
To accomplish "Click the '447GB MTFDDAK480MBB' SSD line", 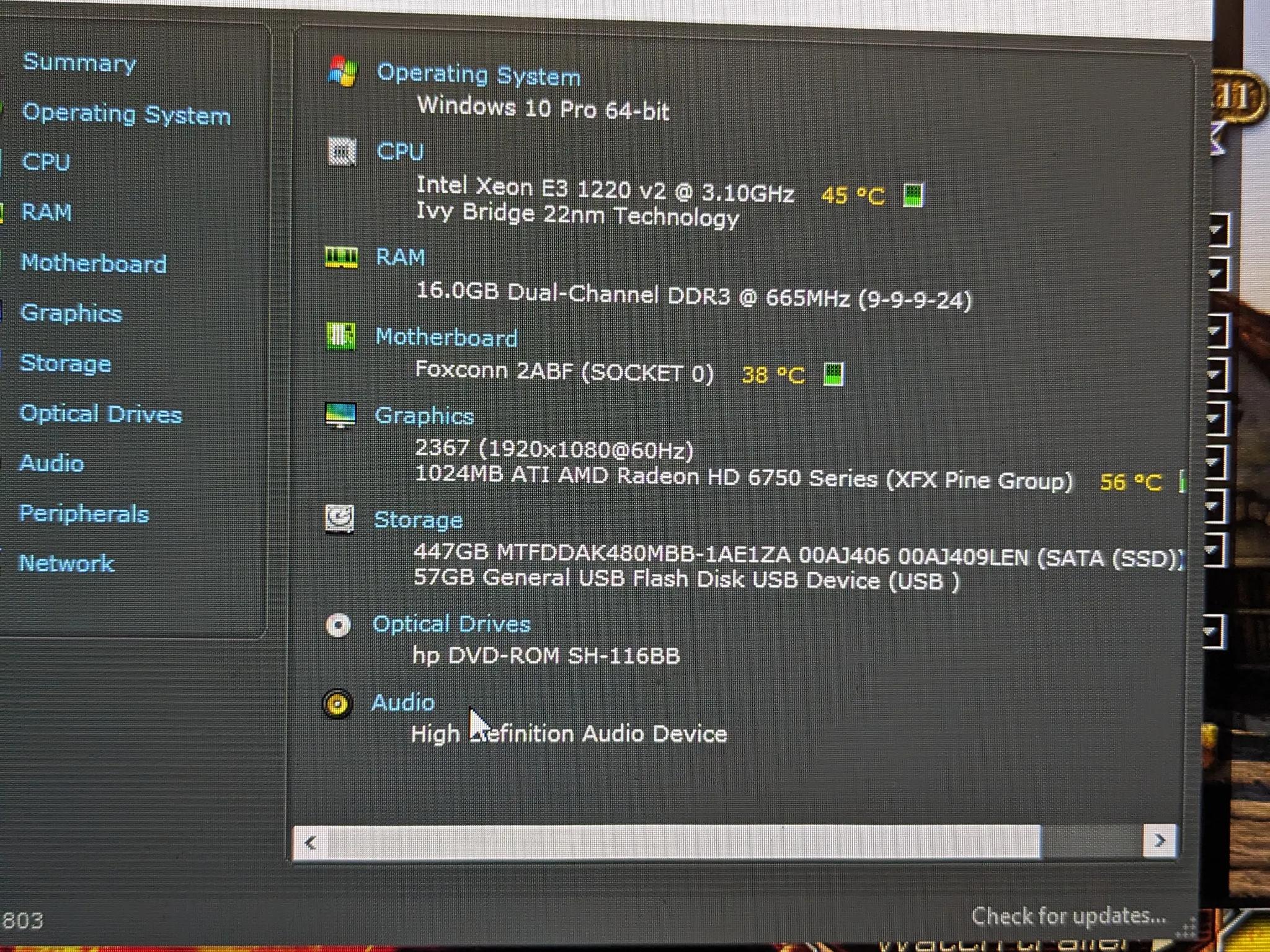I will pos(798,555).
